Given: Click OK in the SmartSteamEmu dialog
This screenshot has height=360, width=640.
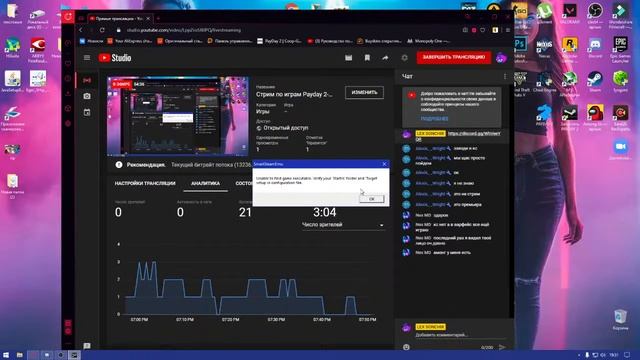Looking at the screenshot, I should (371, 199).
